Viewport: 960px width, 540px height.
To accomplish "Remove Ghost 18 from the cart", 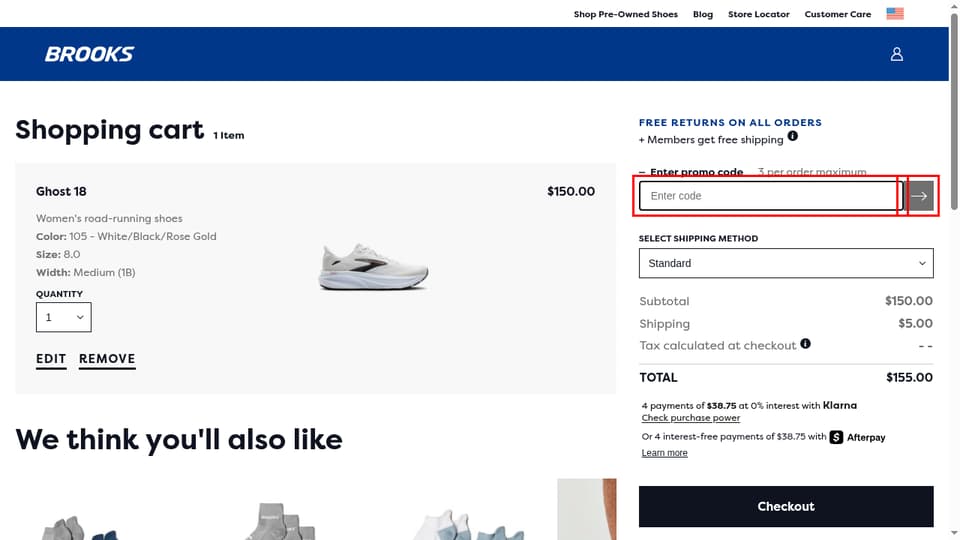I will tap(107, 359).
